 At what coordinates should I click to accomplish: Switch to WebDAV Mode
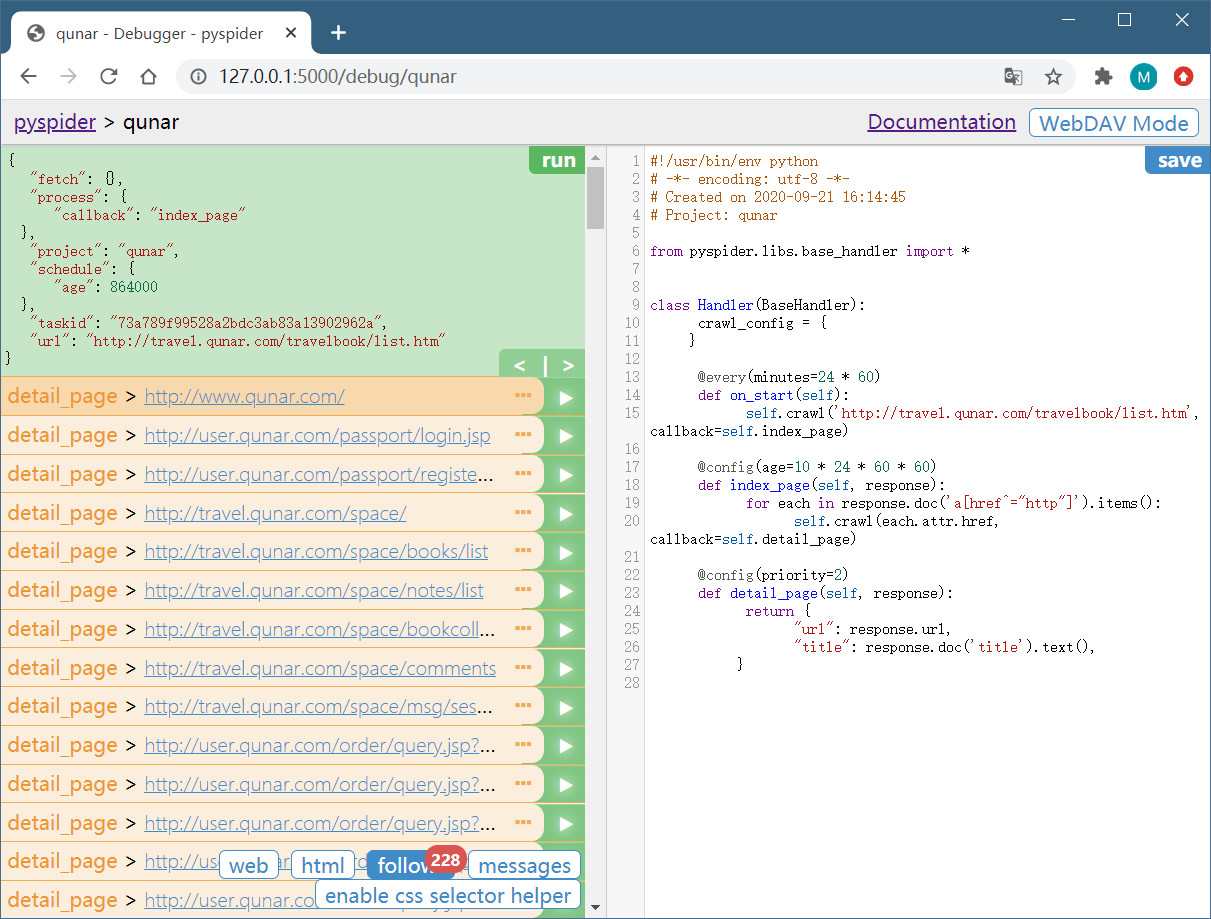coord(1113,123)
